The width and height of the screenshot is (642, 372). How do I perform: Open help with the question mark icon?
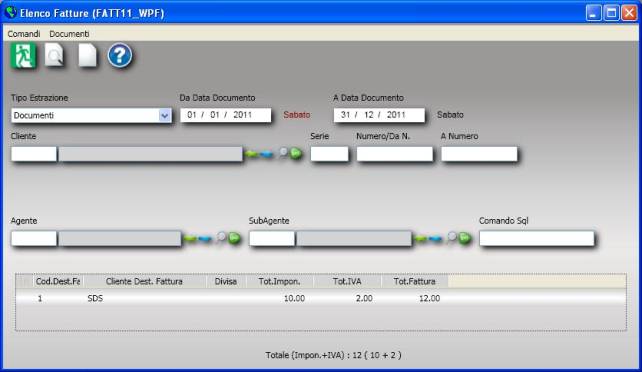click(x=120, y=56)
